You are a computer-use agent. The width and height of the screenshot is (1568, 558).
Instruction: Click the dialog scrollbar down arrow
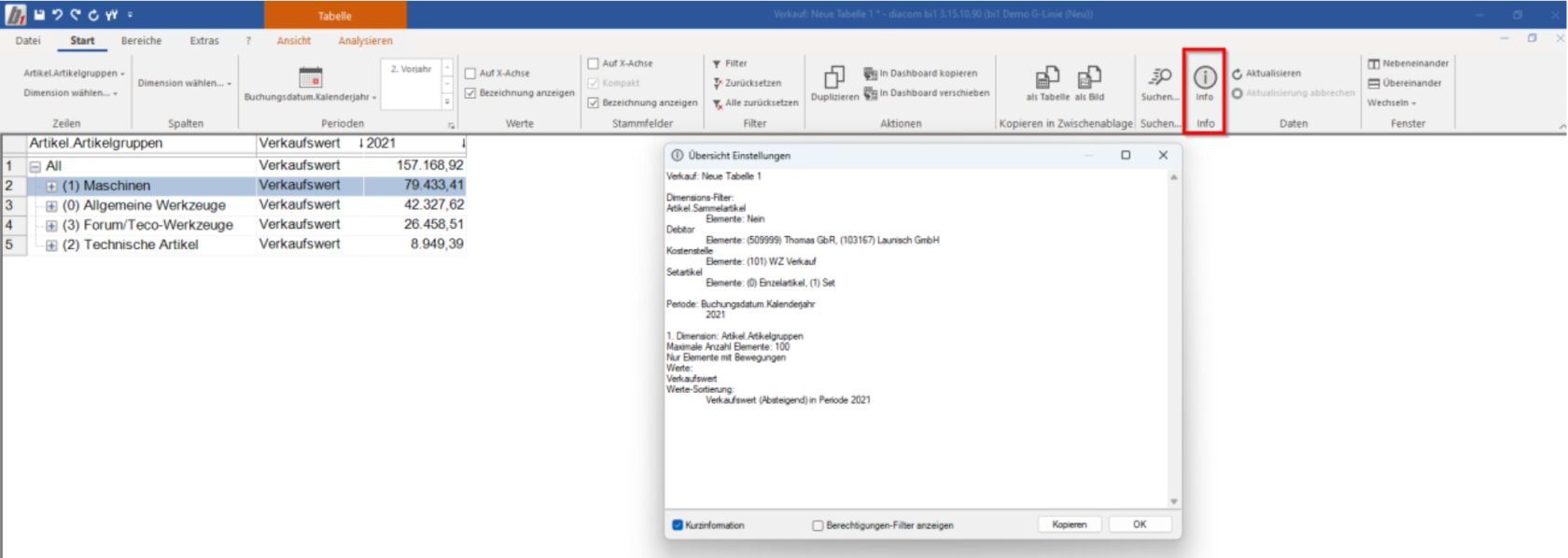[x=1173, y=501]
